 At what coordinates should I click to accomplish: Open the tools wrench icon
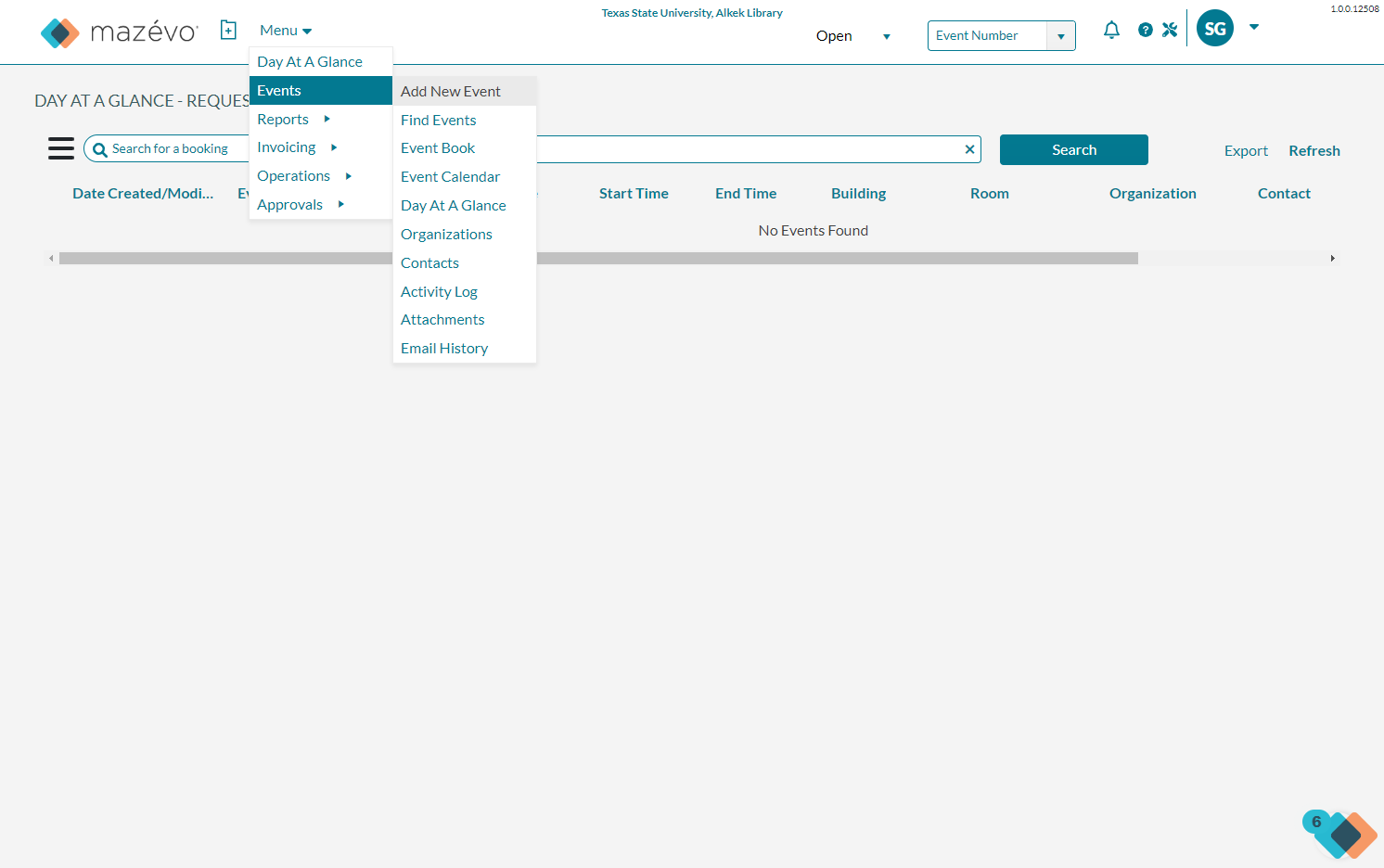click(1170, 30)
